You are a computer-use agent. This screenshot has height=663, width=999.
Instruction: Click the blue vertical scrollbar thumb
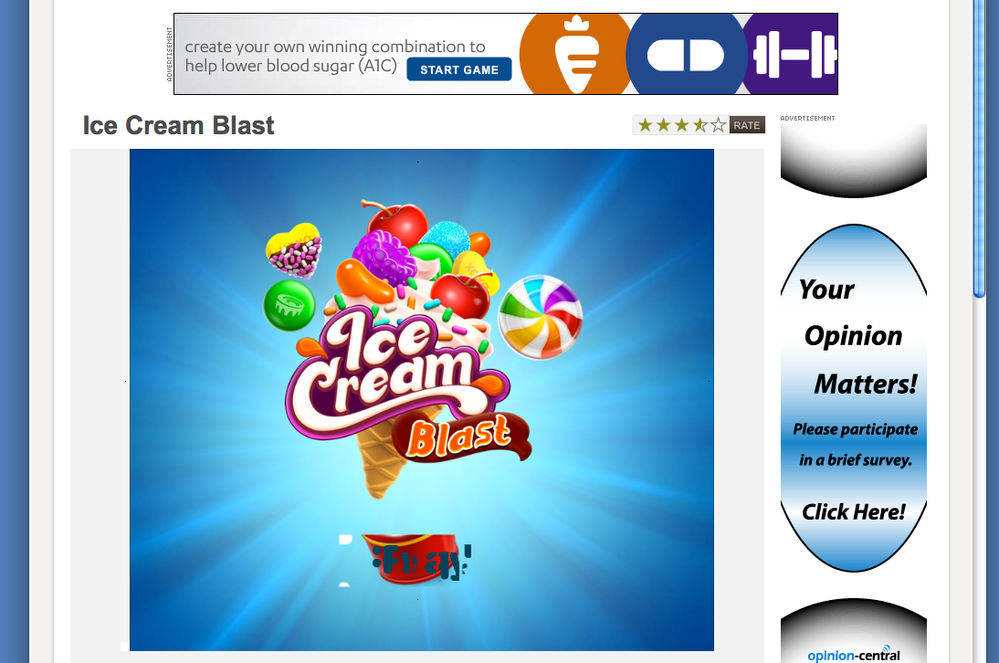[979, 148]
